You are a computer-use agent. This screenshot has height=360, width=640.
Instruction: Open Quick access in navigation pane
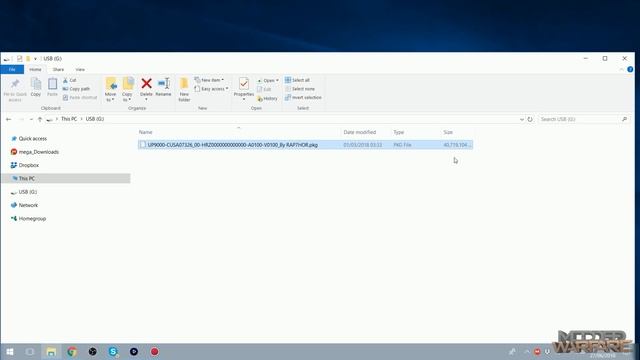coord(33,139)
